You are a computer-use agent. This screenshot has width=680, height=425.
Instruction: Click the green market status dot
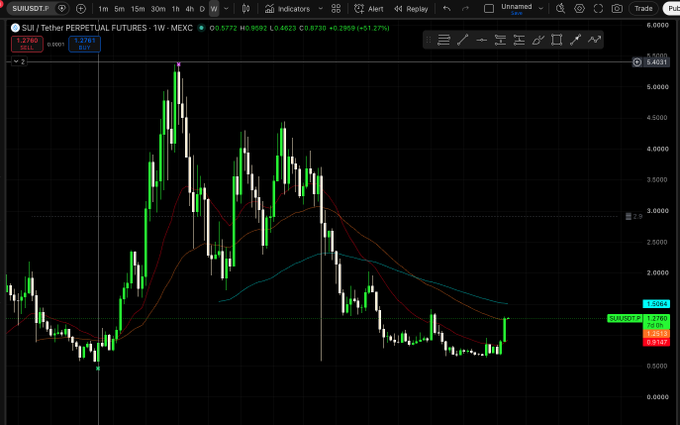201,28
